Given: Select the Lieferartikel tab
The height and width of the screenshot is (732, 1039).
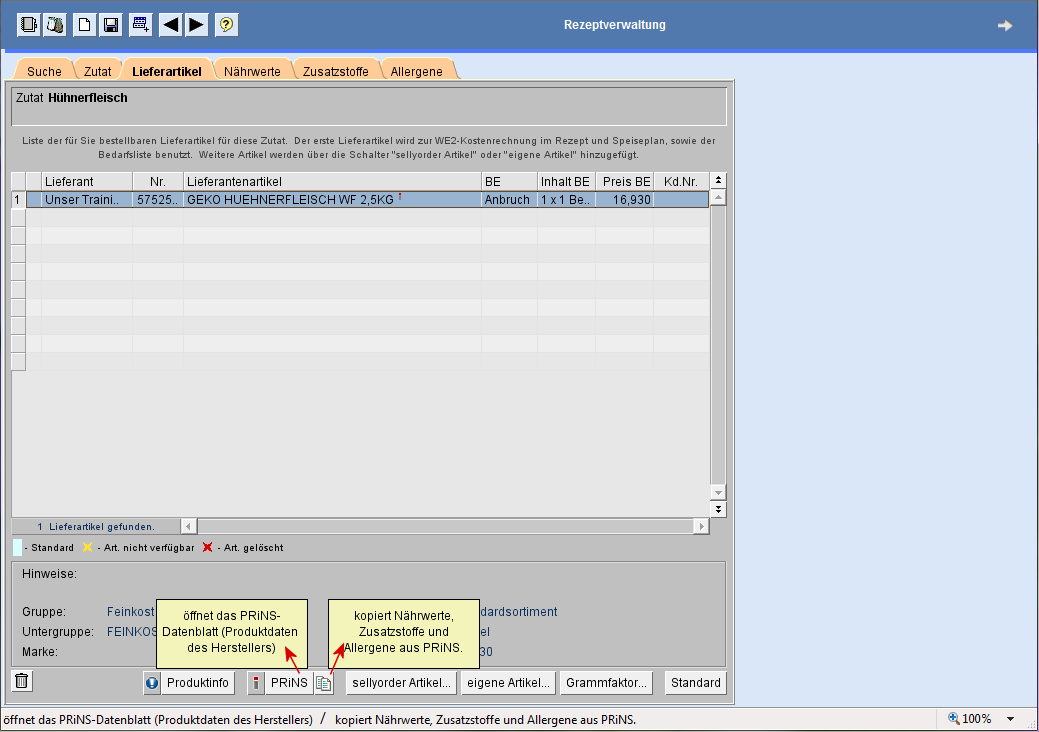Looking at the screenshot, I should tap(166, 72).
